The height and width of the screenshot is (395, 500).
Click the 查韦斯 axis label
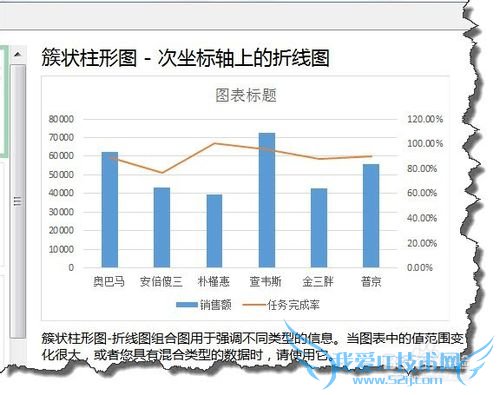[x=266, y=282]
